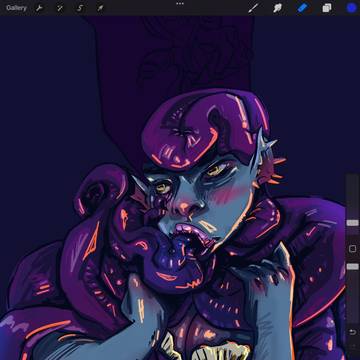The width and height of the screenshot is (360, 360).
Task: Open the Adjustments magic wand menu
Action: click(60, 8)
